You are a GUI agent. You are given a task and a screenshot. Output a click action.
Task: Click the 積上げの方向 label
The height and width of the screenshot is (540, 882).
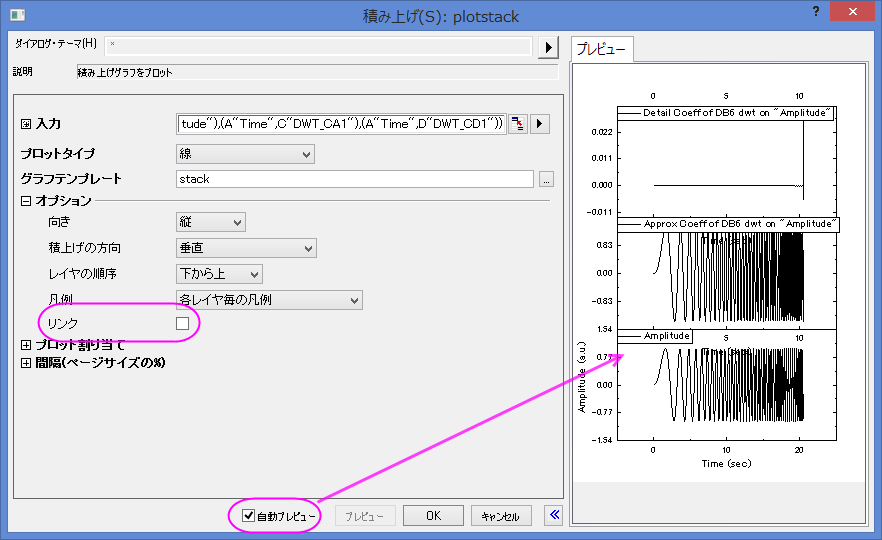click(84, 248)
